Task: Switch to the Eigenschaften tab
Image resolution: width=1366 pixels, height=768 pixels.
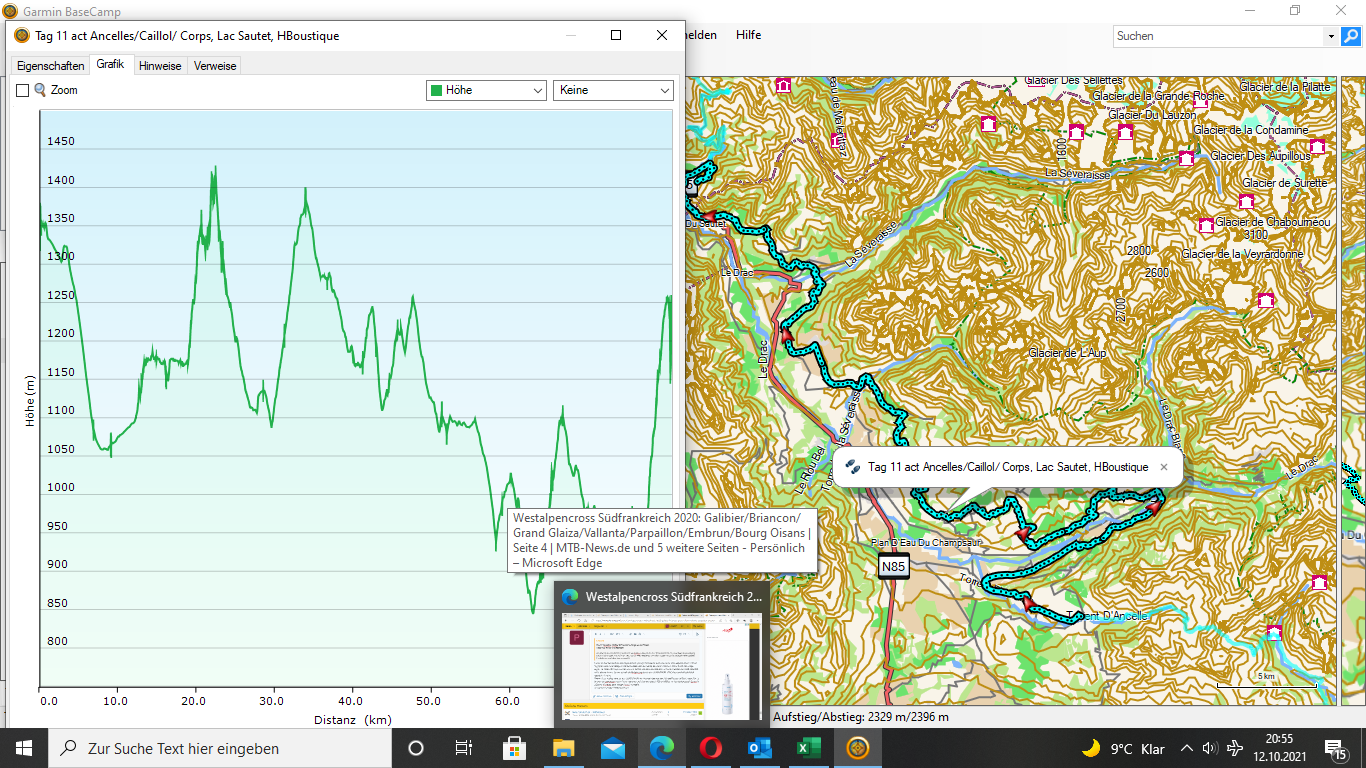Action: tap(50, 66)
